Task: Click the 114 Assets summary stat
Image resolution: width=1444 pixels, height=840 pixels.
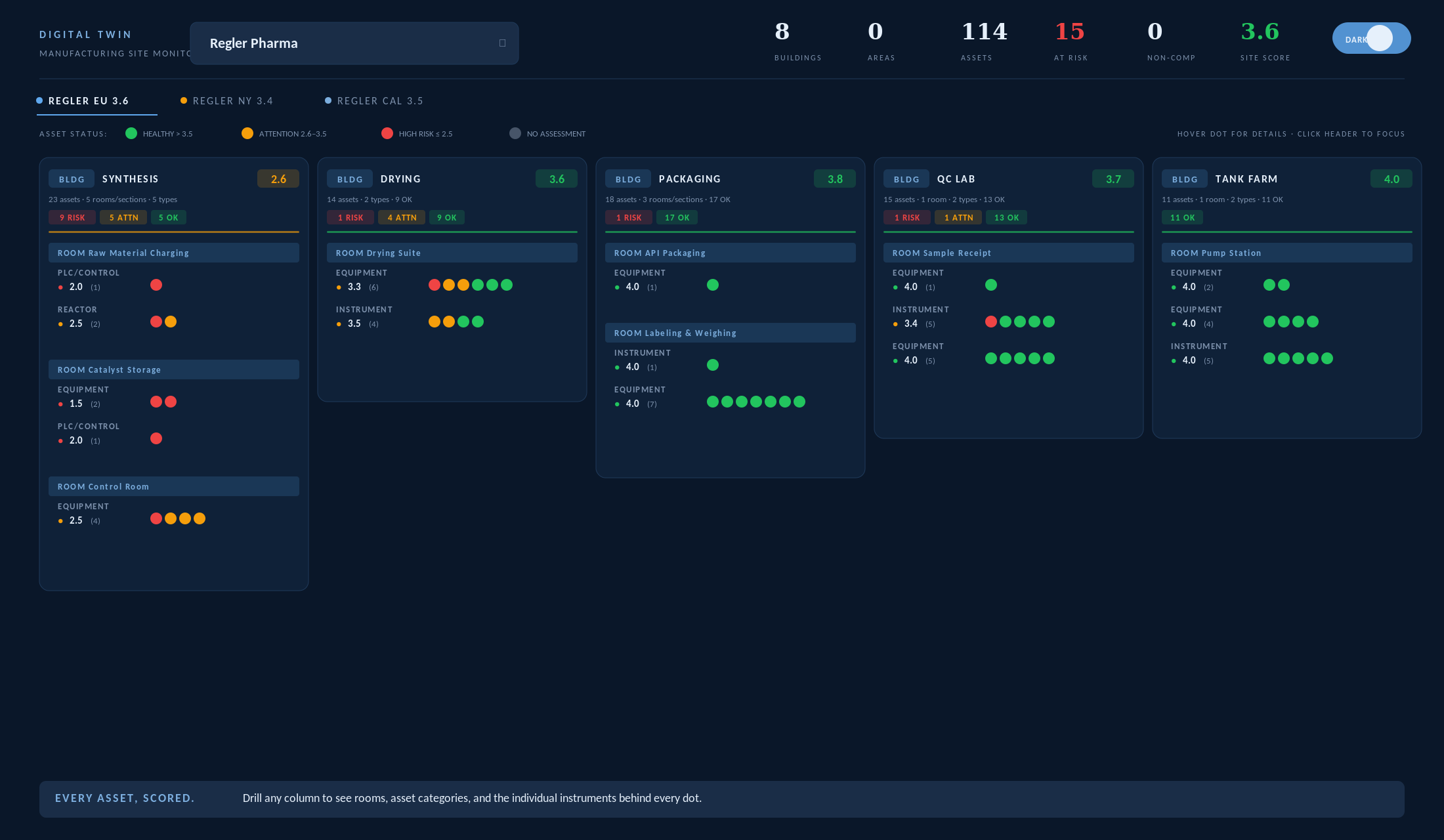Action: pos(984,41)
